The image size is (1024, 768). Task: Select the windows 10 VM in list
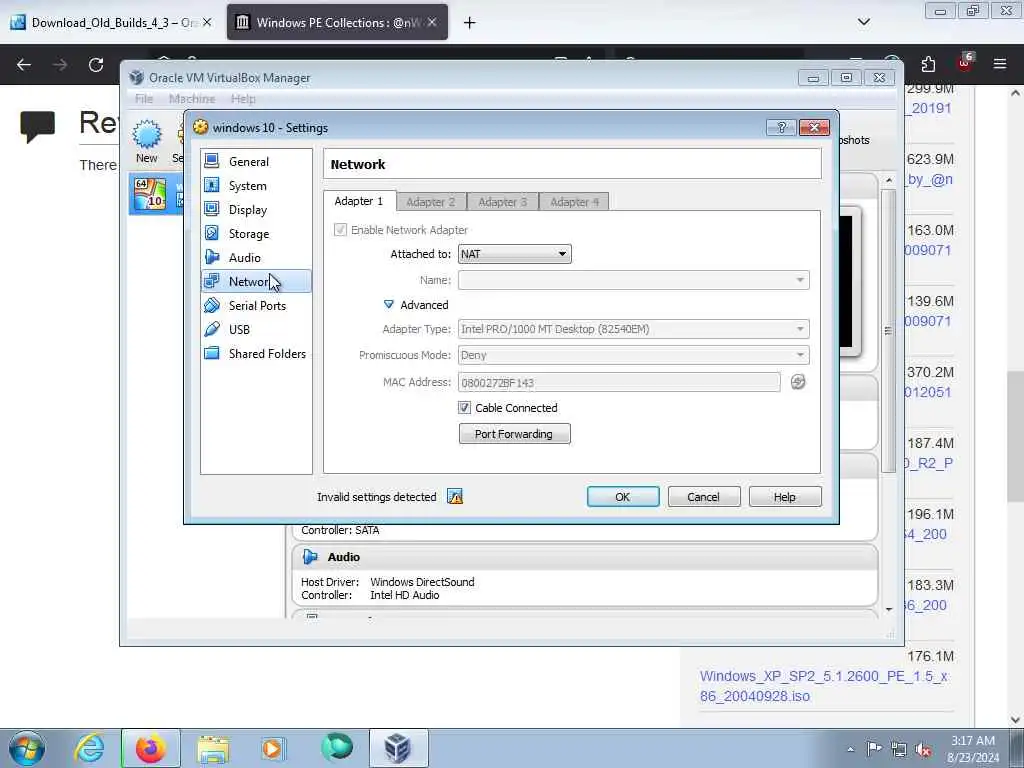pos(157,194)
